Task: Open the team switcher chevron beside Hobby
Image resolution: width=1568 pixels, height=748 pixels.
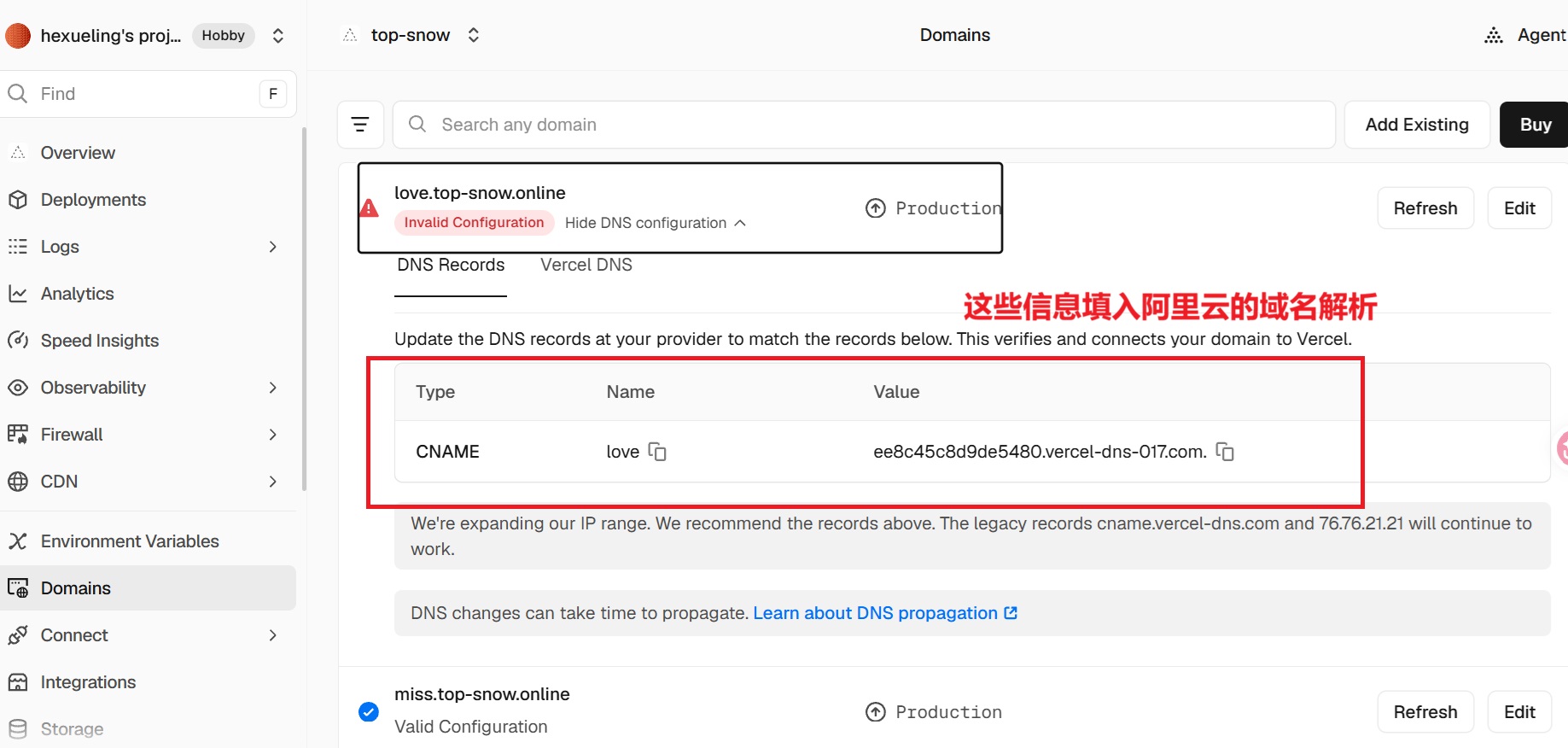Action: [278, 36]
